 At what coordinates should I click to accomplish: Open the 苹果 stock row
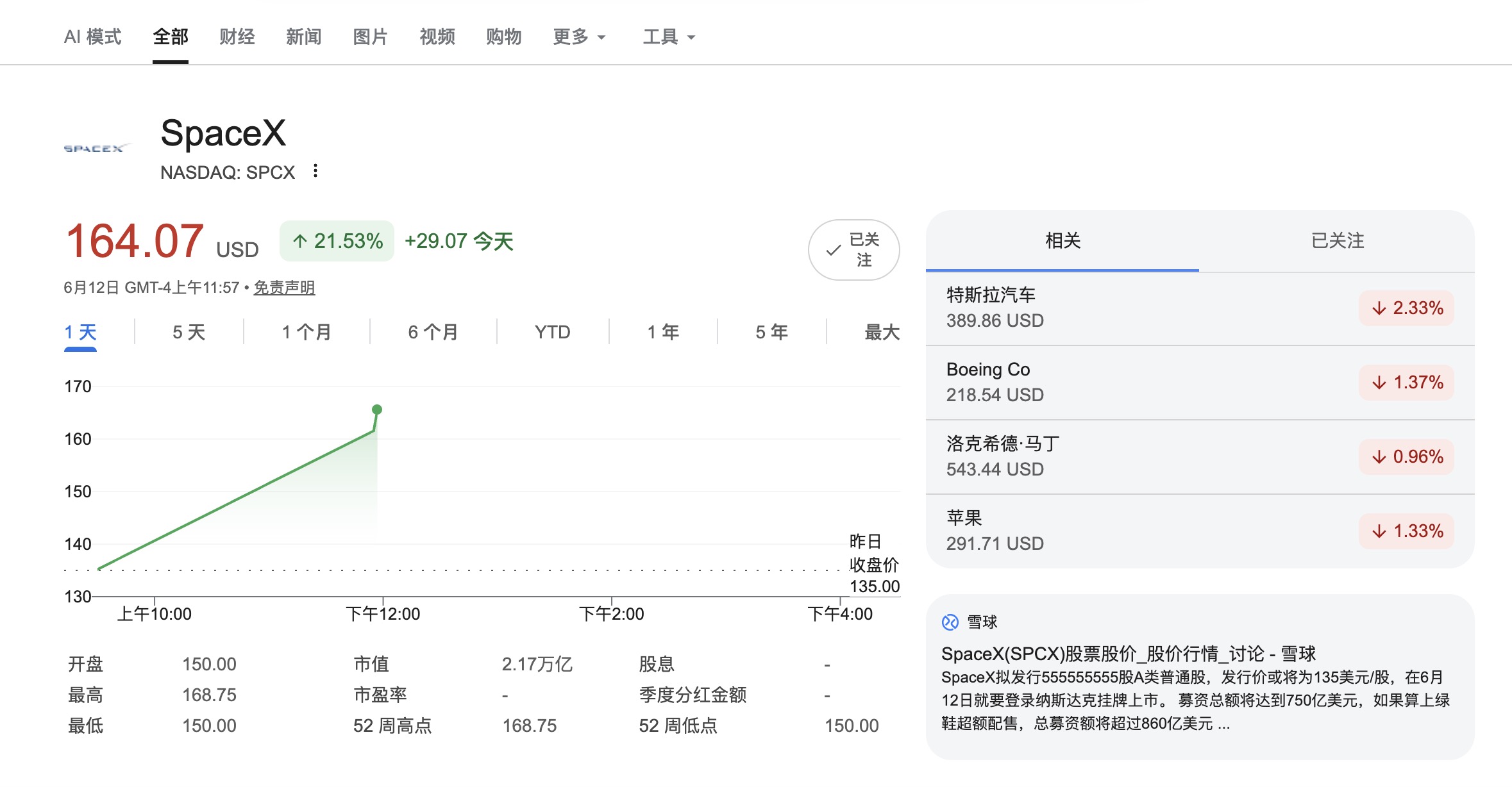click(1200, 531)
